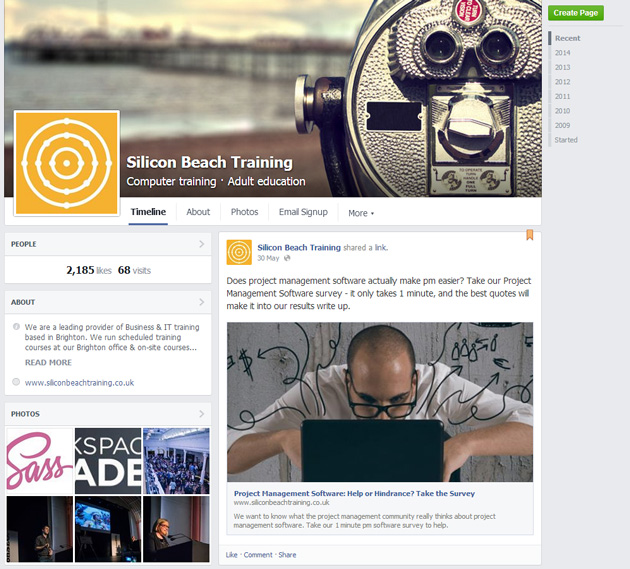Open the Sass logo photo thumbnail
The width and height of the screenshot is (630, 569).
click(40, 461)
